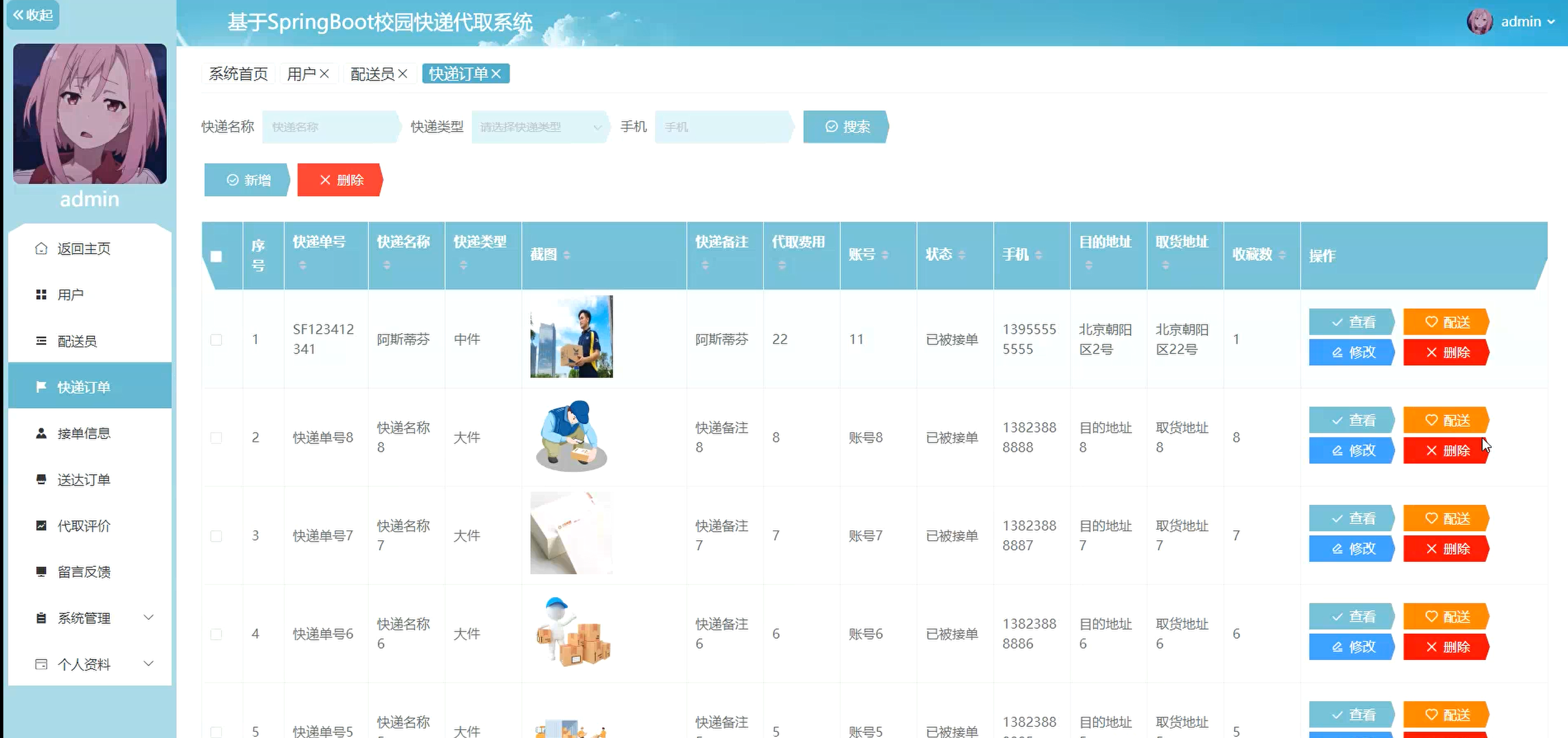
Task: Click the clipboard icon beside 系统管理
Action: [41, 618]
